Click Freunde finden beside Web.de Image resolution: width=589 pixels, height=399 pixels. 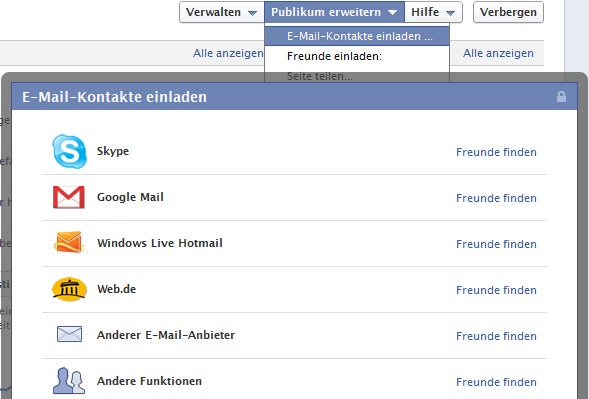(x=496, y=290)
